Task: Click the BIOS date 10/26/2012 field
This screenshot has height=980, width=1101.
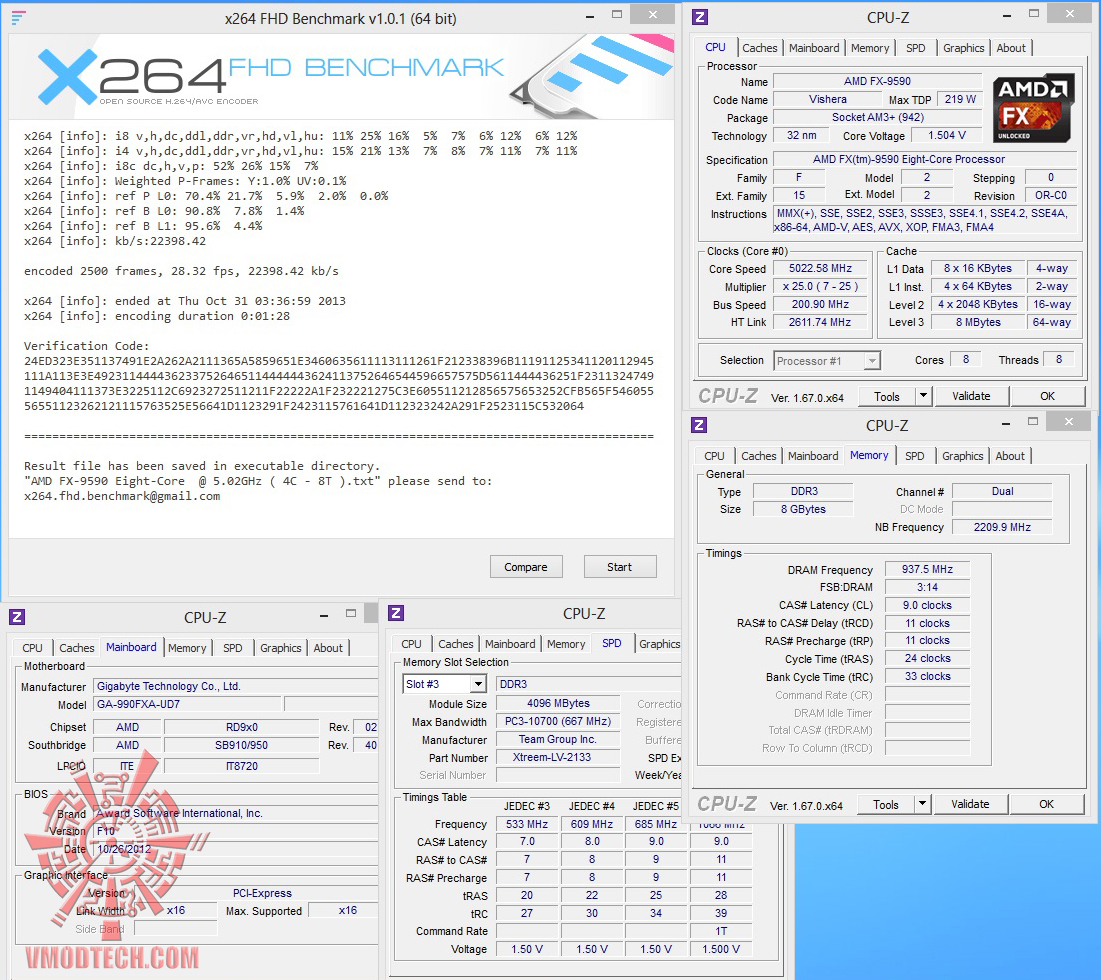Action: 236,849
